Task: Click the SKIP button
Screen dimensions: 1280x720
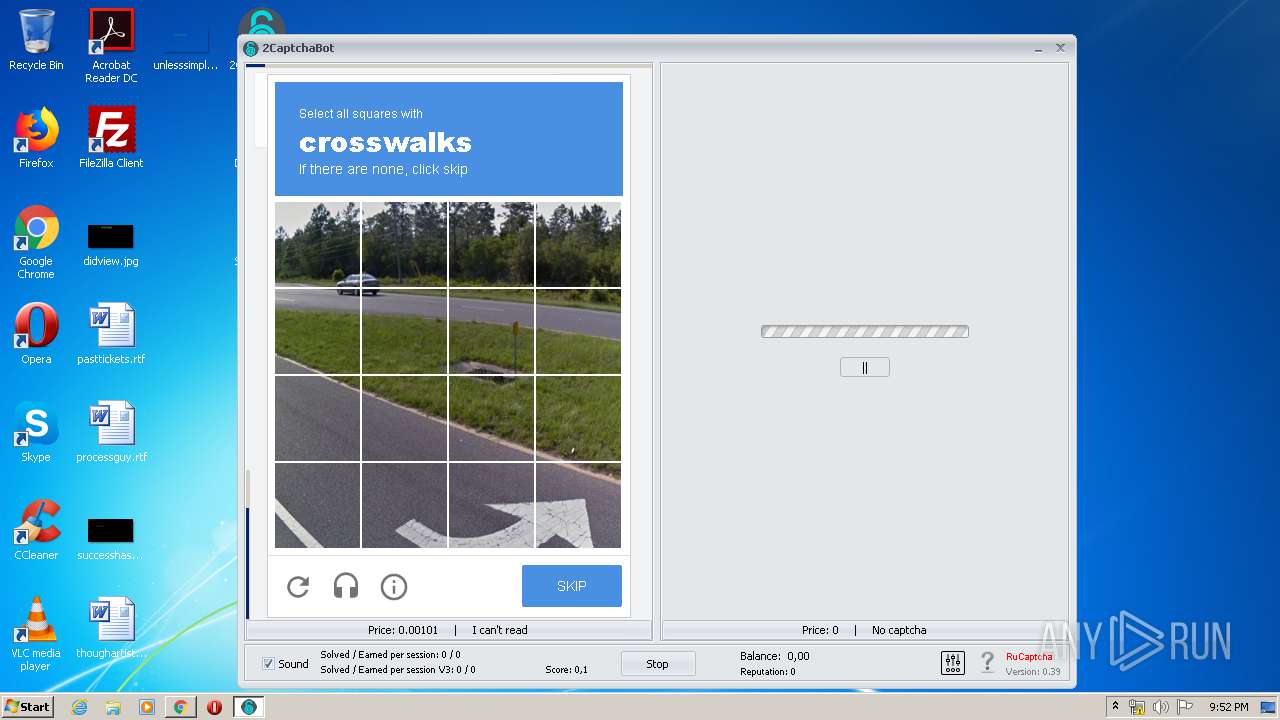Action: pyautogui.click(x=572, y=586)
